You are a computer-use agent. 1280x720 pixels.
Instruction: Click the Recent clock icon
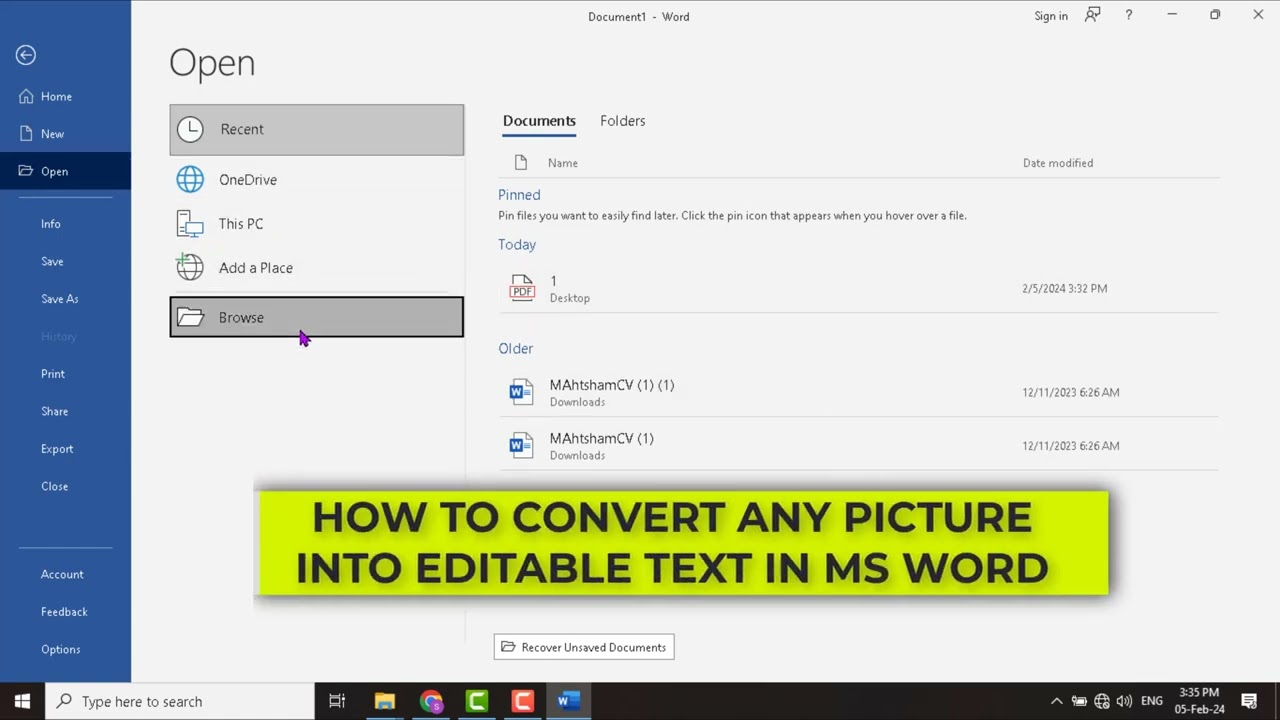190,129
